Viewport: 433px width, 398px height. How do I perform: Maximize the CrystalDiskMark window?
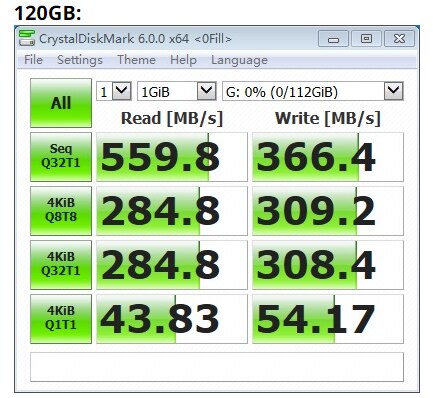pyautogui.click(x=366, y=39)
